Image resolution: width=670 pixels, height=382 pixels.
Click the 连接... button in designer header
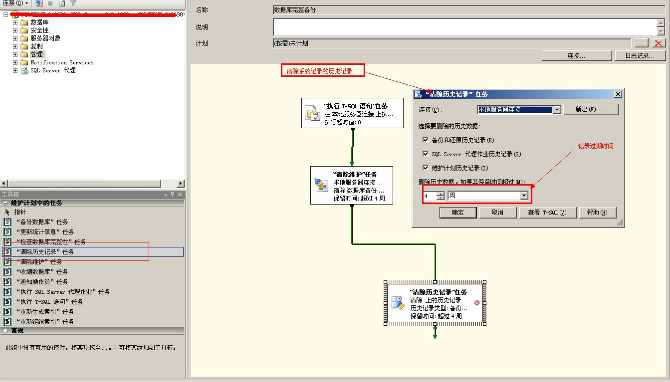click(x=576, y=56)
